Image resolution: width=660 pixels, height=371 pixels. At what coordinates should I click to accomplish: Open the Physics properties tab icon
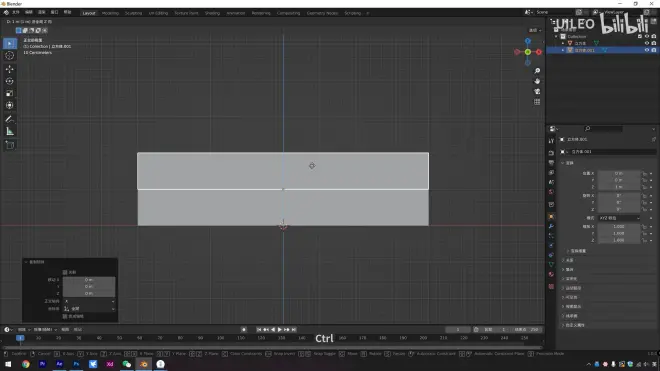point(551,246)
